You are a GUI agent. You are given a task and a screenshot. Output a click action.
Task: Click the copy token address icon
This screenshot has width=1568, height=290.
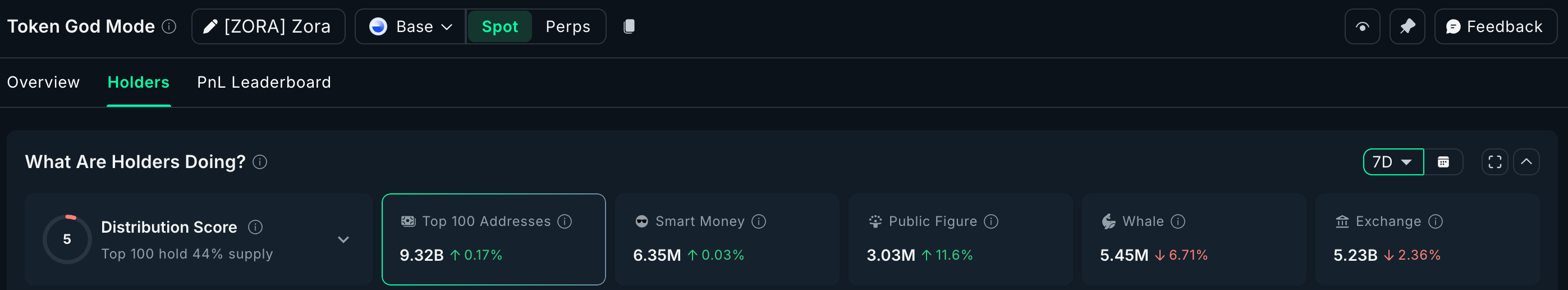coord(630,26)
